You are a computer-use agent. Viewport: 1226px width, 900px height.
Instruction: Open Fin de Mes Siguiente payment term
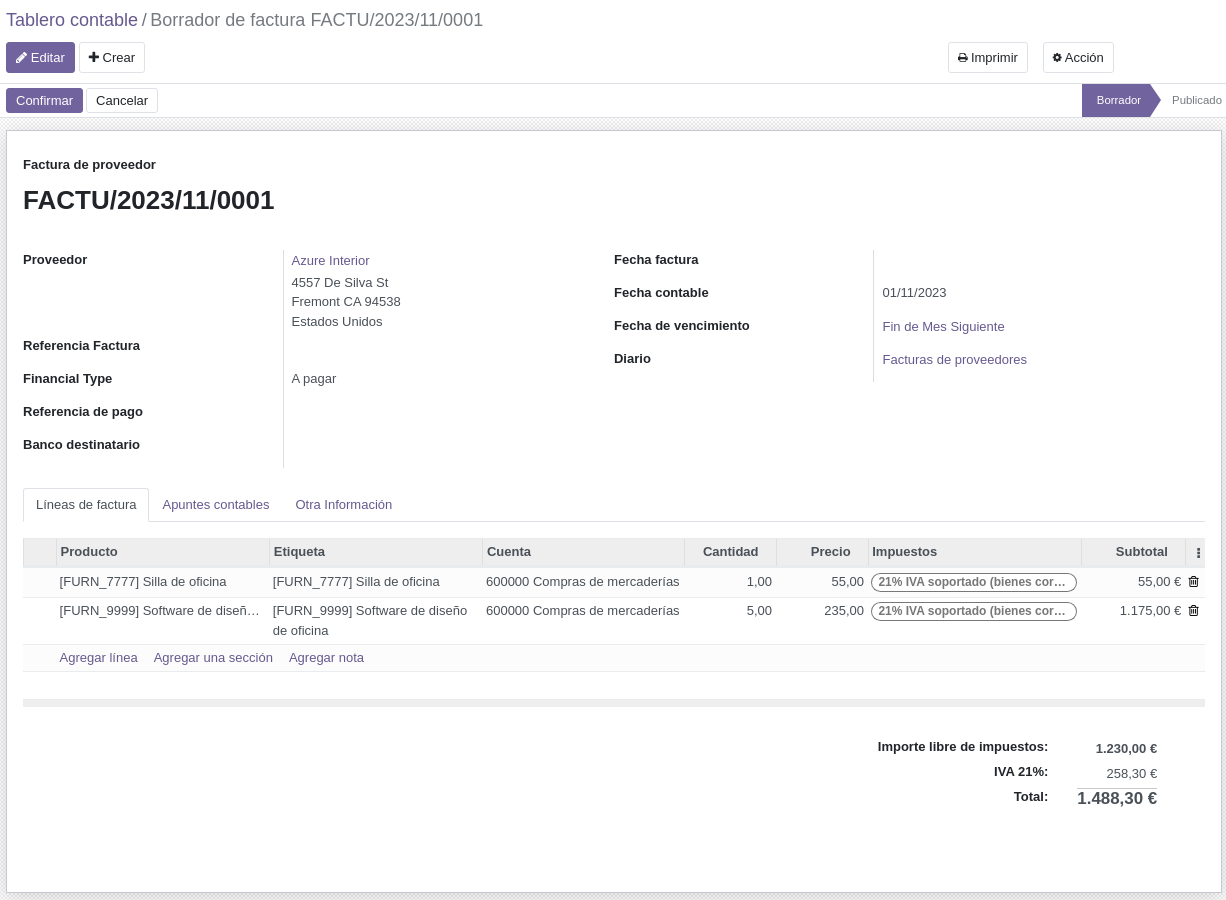tap(943, 326)
